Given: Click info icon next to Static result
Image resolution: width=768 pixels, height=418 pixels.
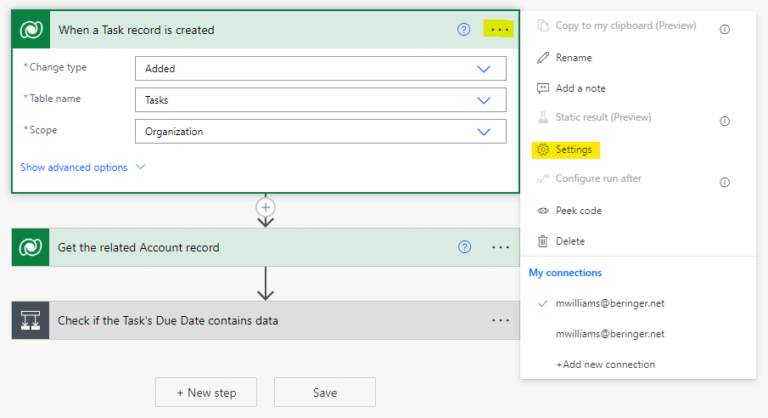Looking at the screenshot, I should coord(724,120).
